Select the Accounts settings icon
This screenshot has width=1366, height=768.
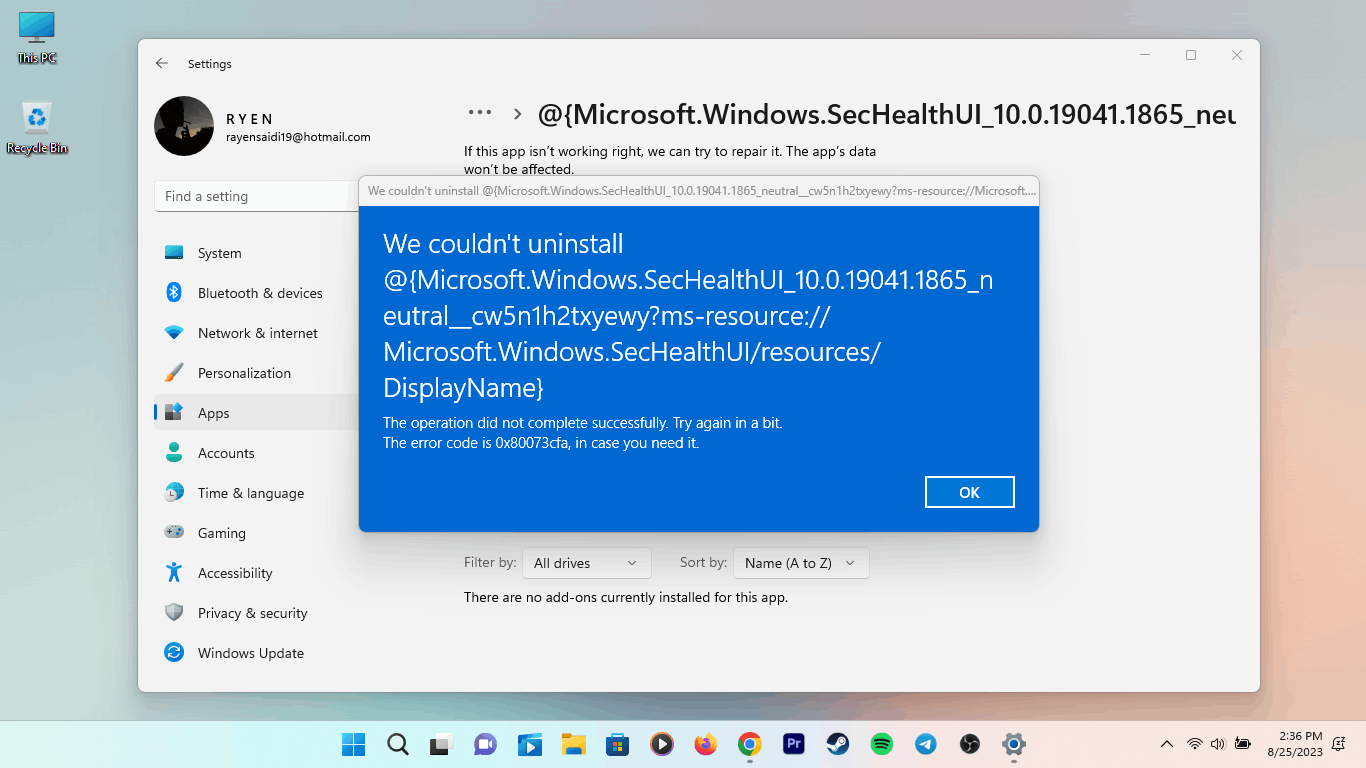point(174,453)
